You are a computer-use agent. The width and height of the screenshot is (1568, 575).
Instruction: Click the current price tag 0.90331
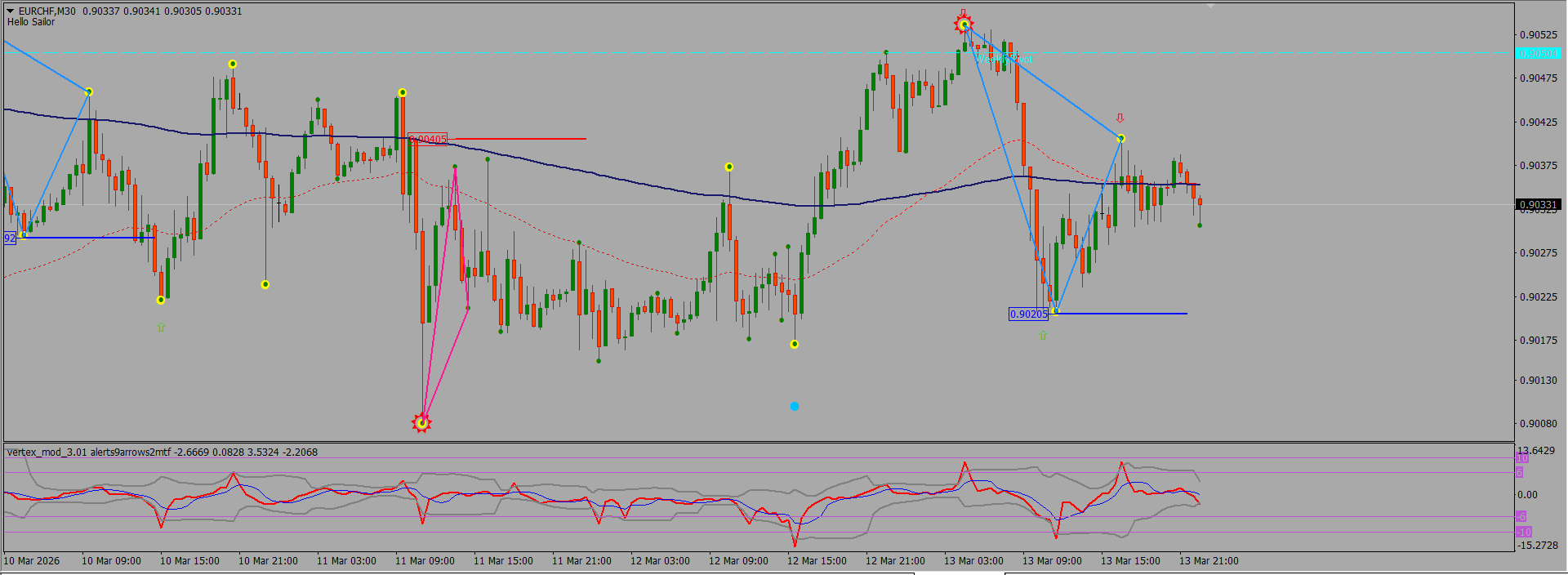[1538, 204]
